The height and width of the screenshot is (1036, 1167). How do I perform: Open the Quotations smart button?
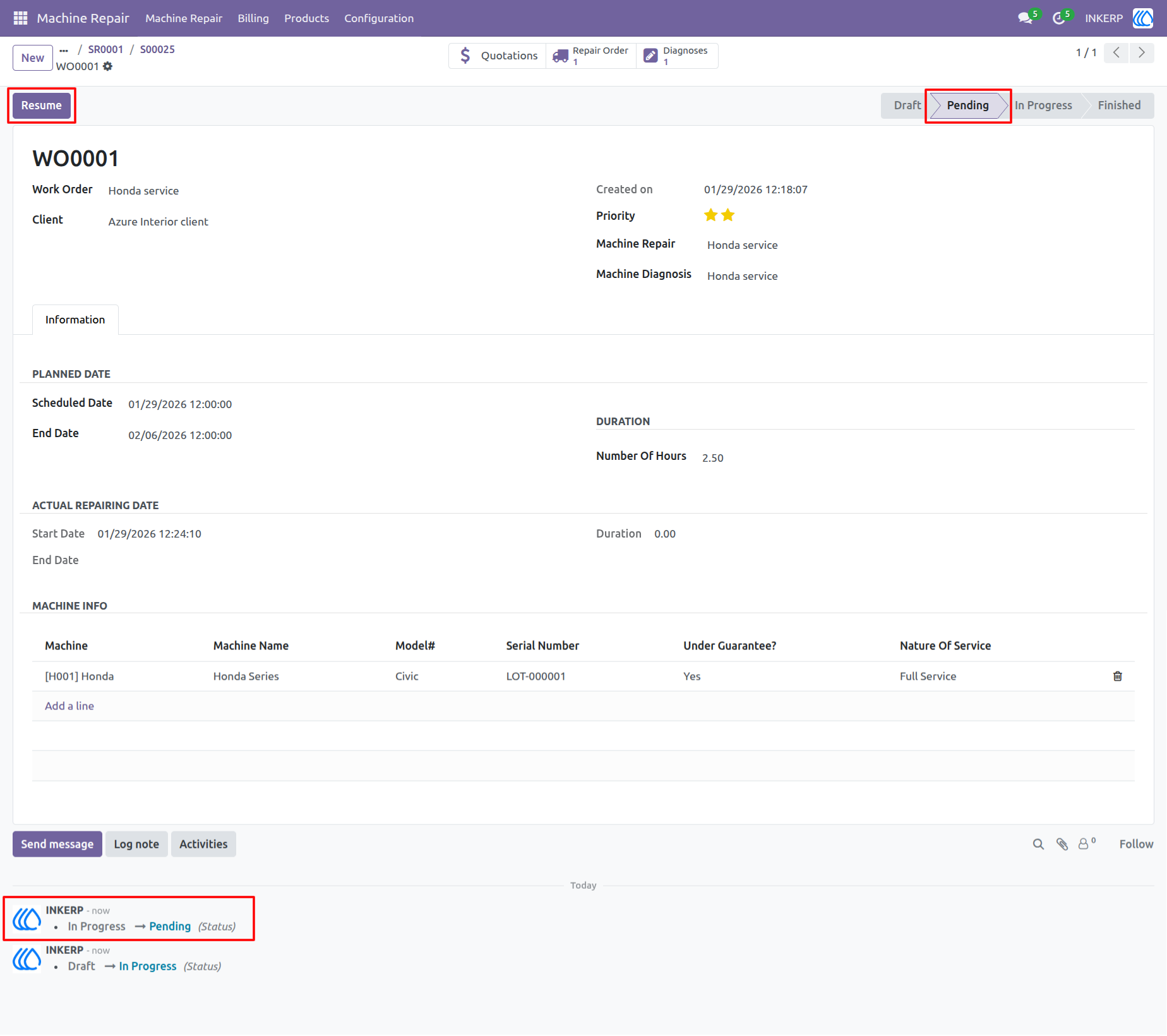498,56
